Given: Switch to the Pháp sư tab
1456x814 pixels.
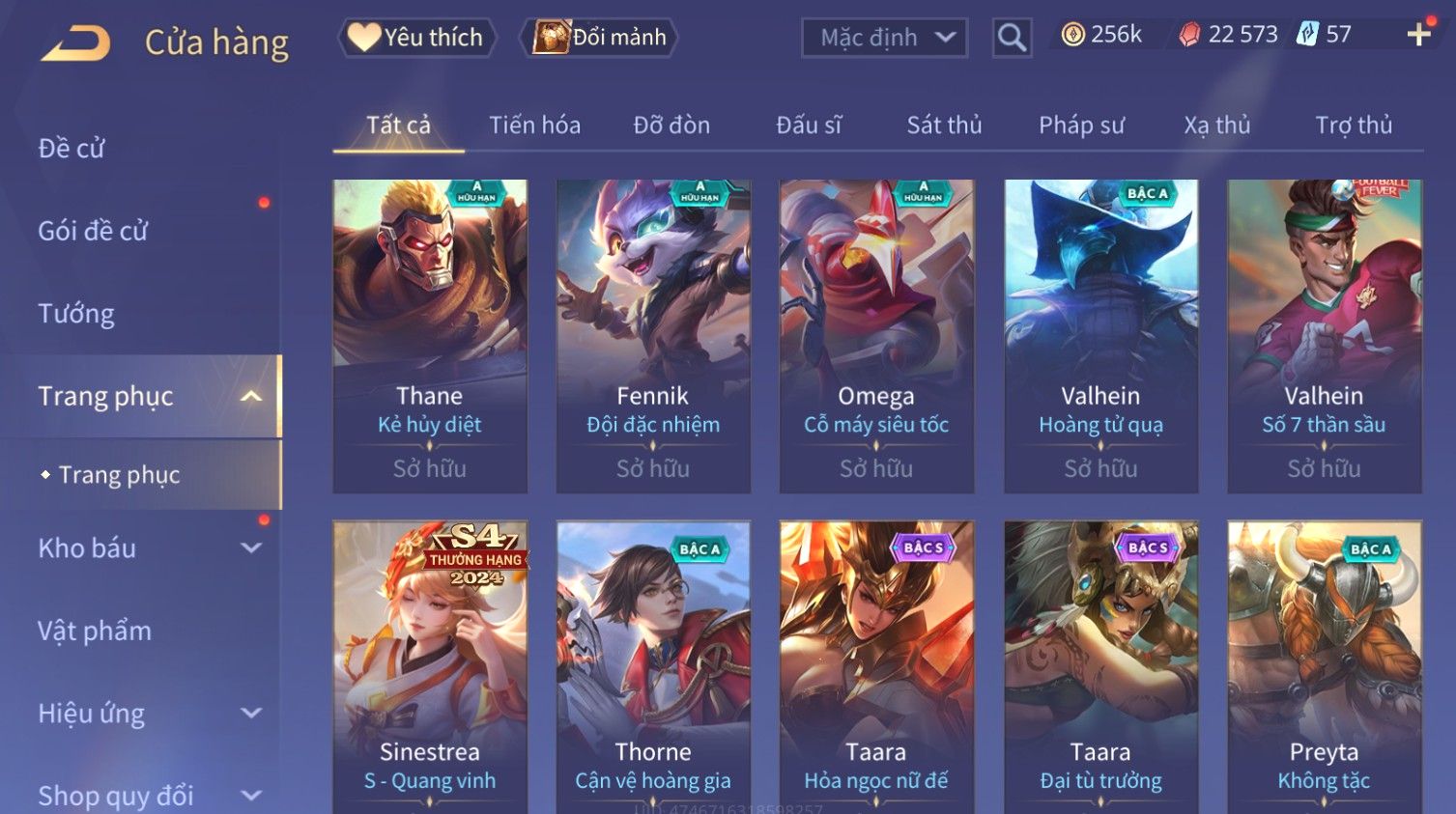Looking at the screenshot, I should [1081, 125].
